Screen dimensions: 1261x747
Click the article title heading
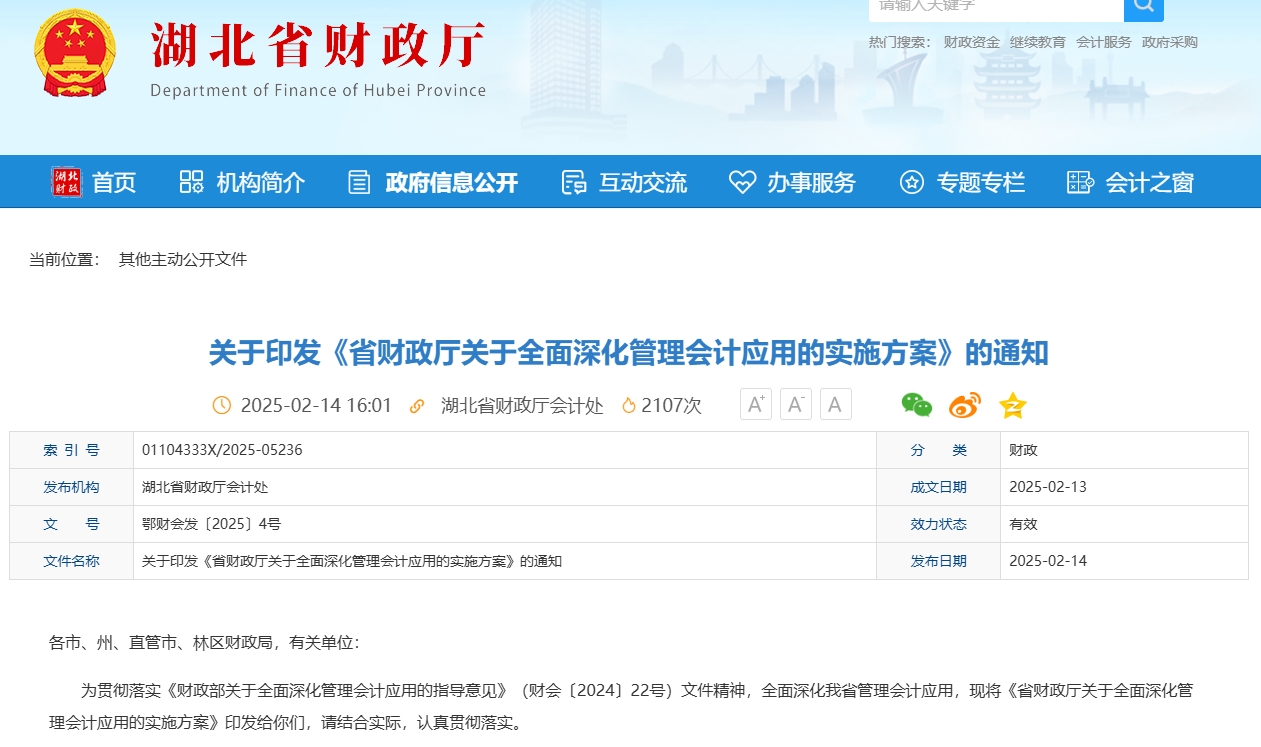pos(629,353)
